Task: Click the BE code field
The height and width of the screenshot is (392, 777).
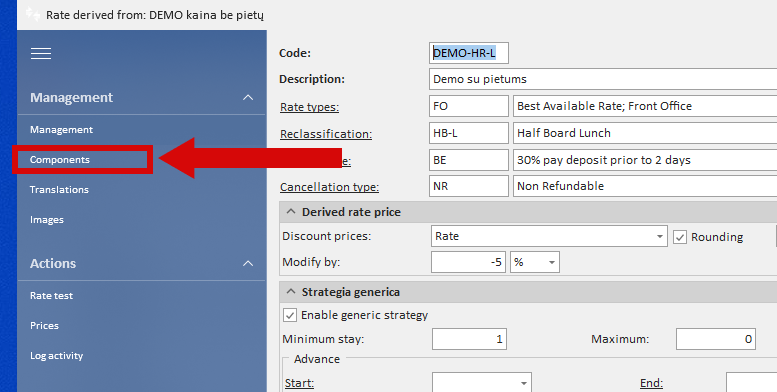Action: [469, 160]
